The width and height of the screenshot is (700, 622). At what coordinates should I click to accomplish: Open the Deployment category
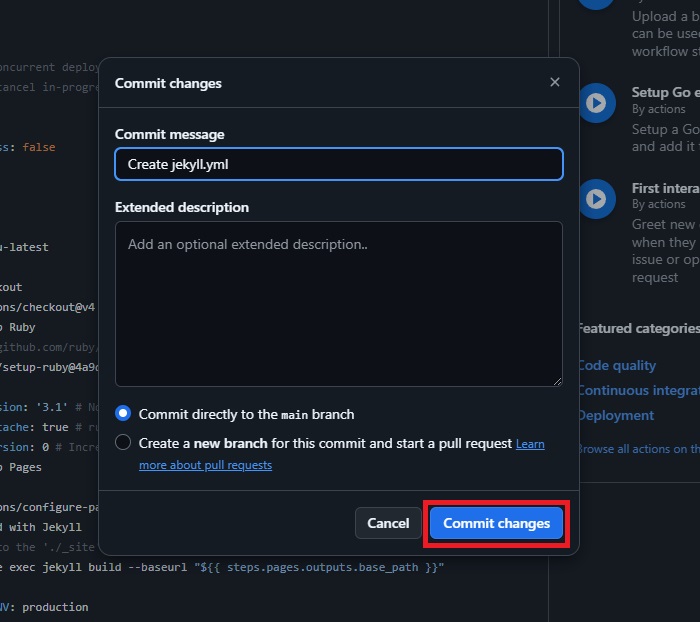pyautogui.click(x=616, y=415)
